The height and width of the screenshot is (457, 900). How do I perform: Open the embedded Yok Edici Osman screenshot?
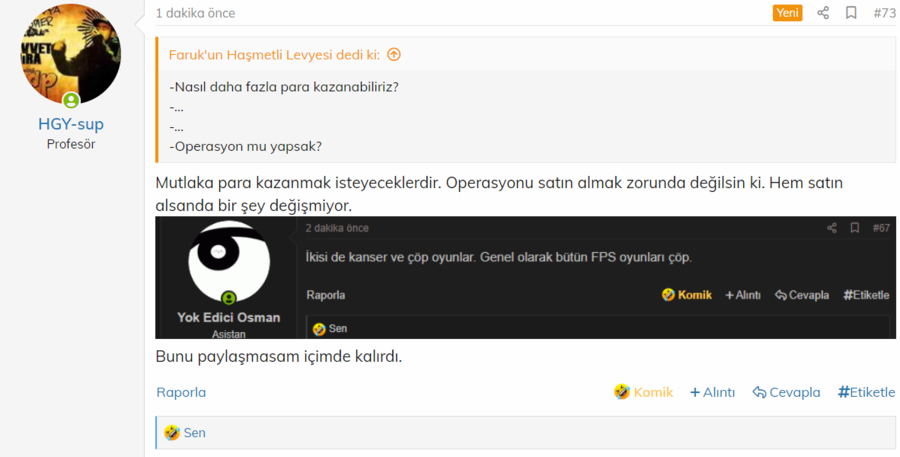525,277
